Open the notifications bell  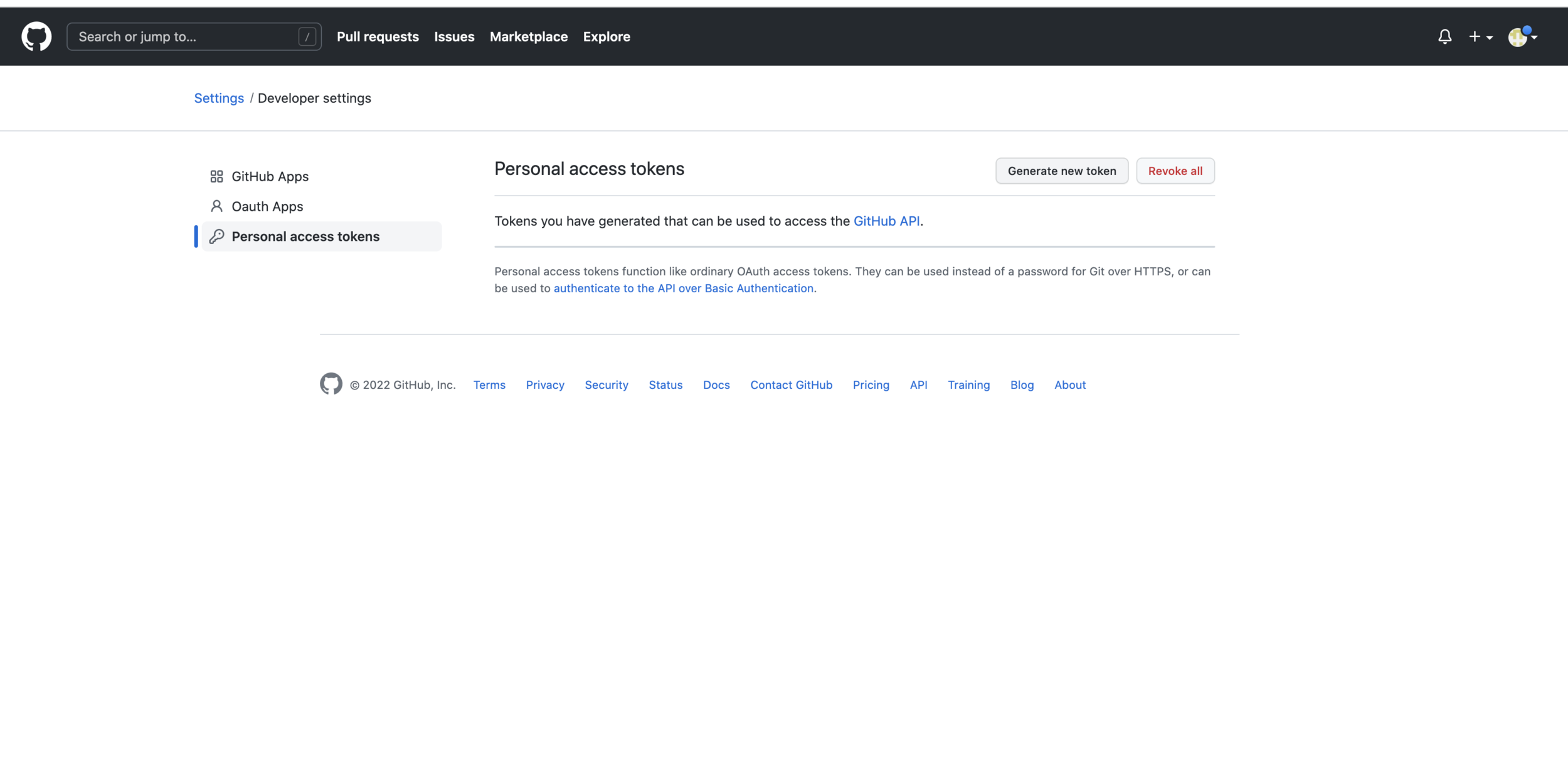(1444, 37)
